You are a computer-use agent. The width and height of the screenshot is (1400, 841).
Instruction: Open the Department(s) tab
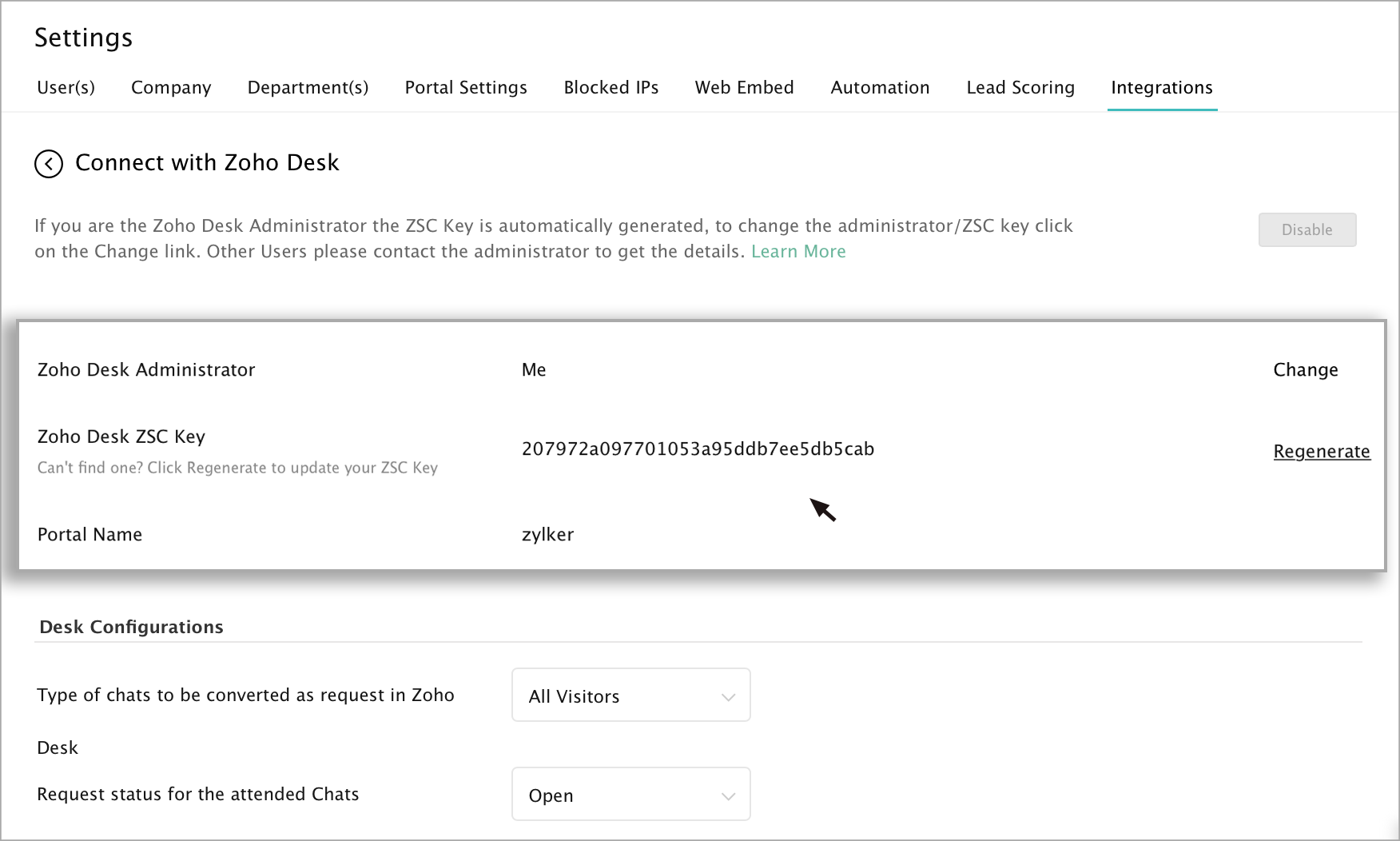(x=308, y=88)
